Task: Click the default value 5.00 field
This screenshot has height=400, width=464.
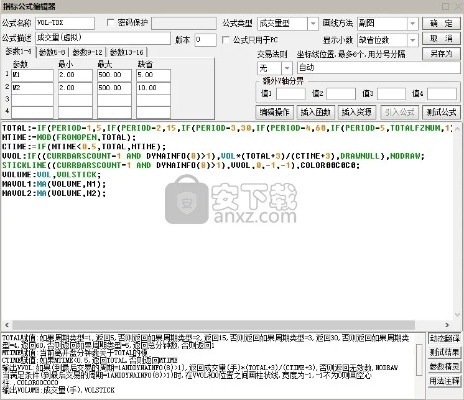Action: (x=154, y=75)
